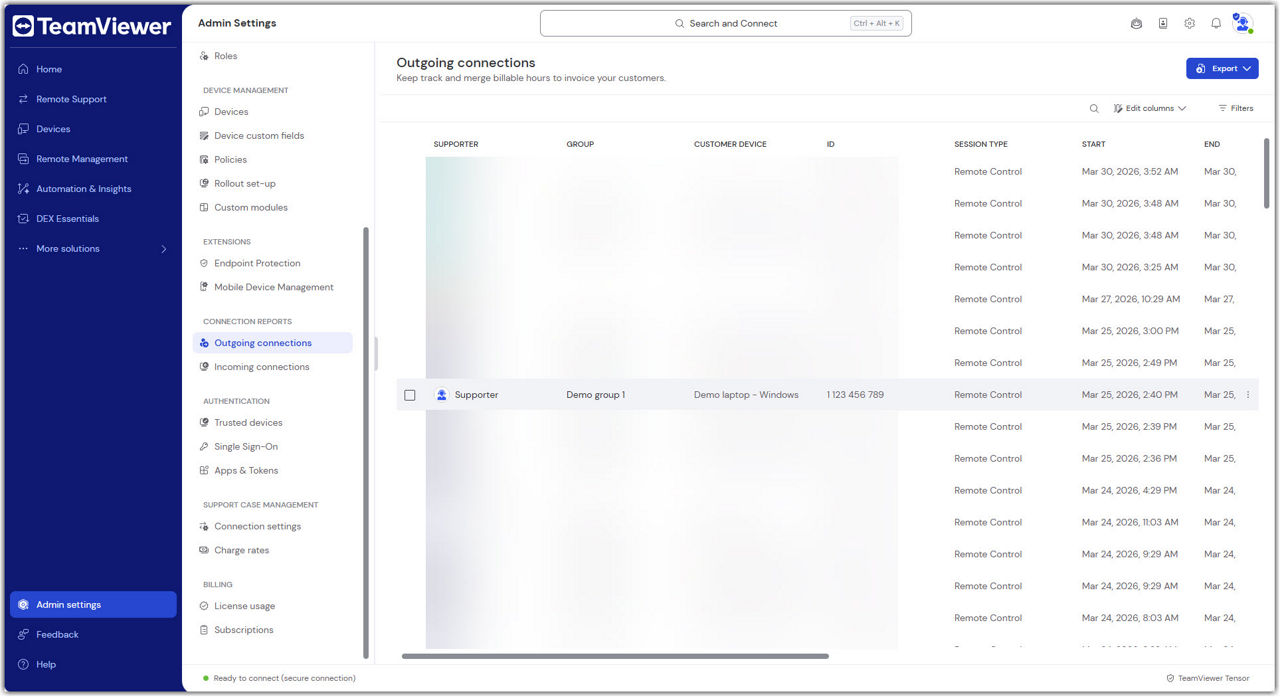
Task: Click the Supporter avatar icon in the row
Action: pos(442,395)
